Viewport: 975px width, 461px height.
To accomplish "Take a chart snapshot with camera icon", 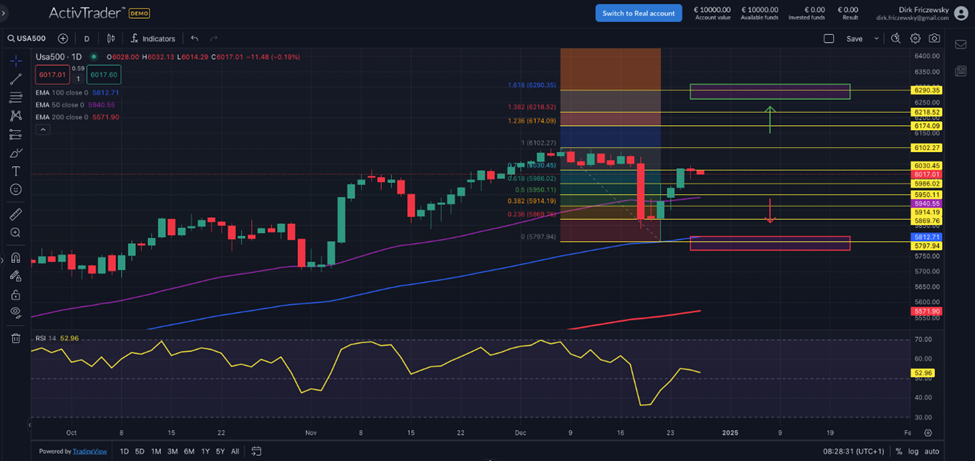I will point(934,38).
